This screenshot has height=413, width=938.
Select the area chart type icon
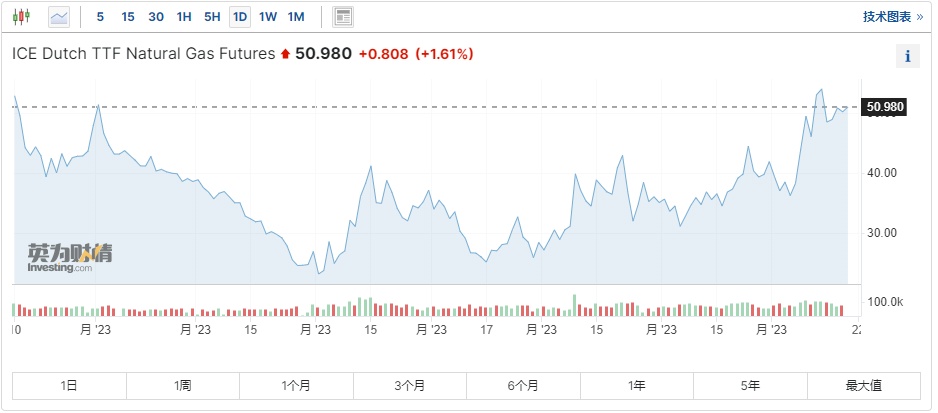(x=59, y=17)
